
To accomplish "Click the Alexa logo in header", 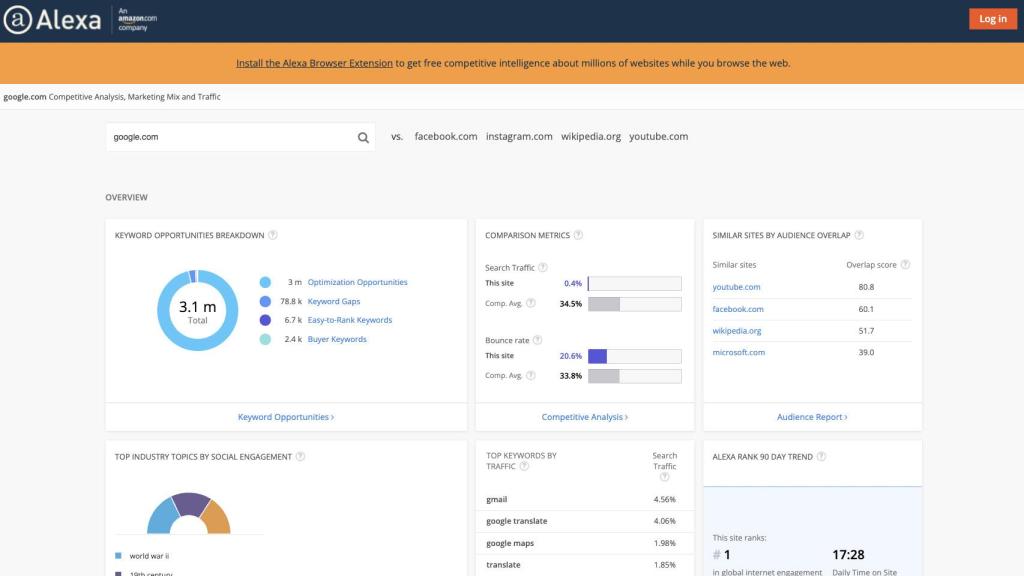I will [x=53, y=20].
